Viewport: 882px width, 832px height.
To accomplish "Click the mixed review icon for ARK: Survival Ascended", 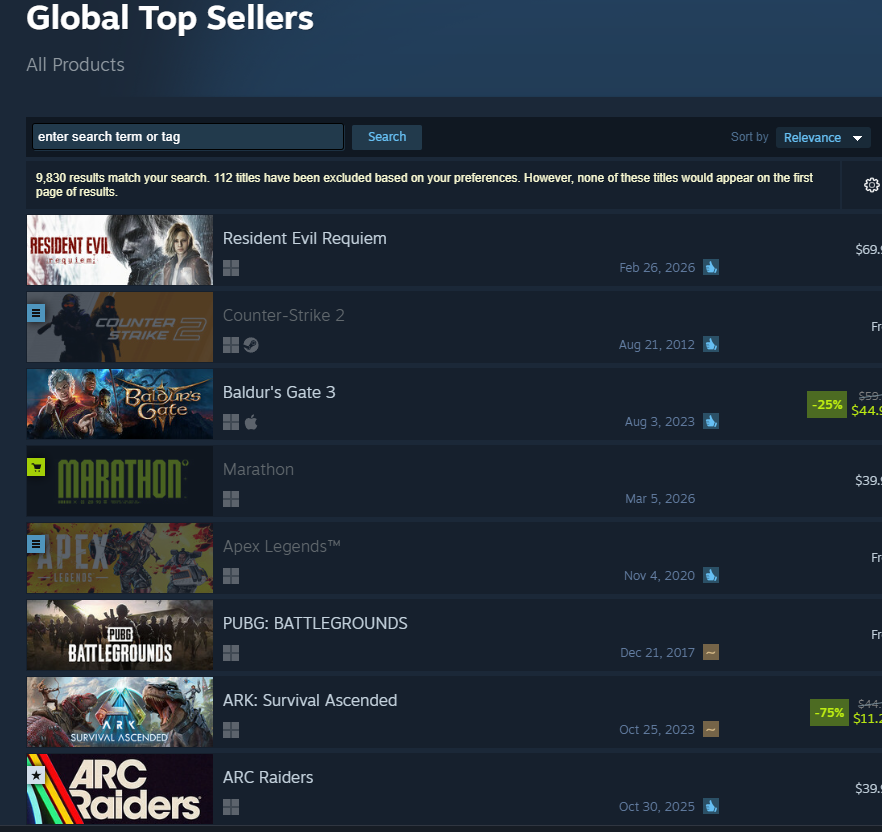I will click(711, 730).
